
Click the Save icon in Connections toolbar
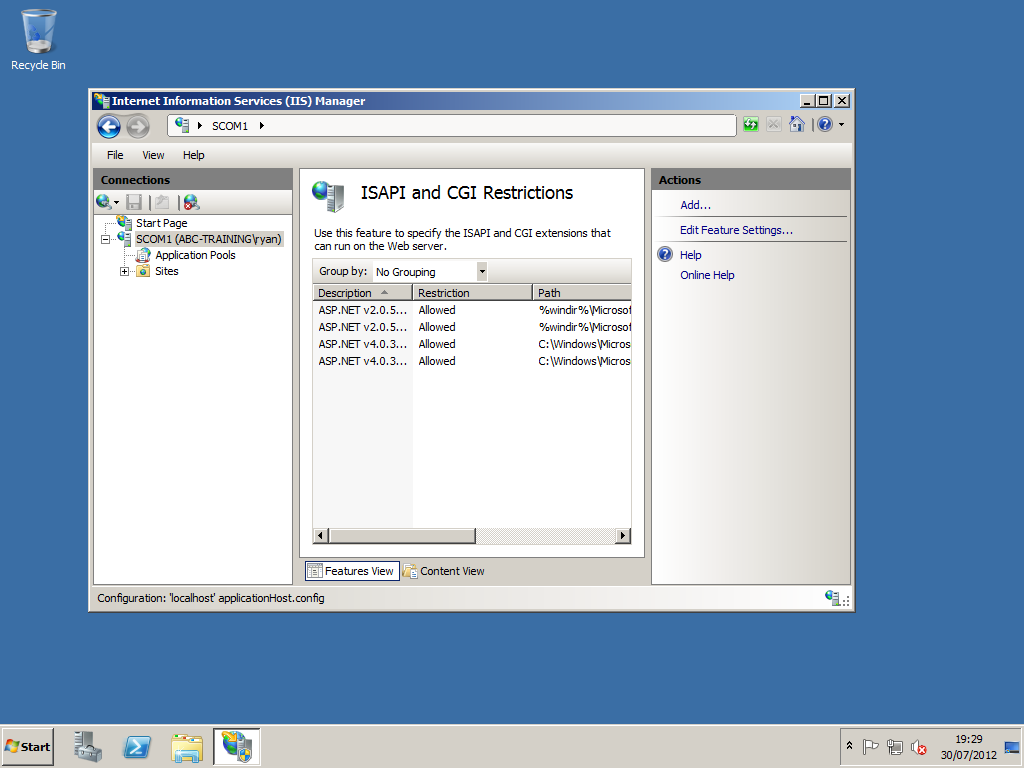(x=134, y=202)
